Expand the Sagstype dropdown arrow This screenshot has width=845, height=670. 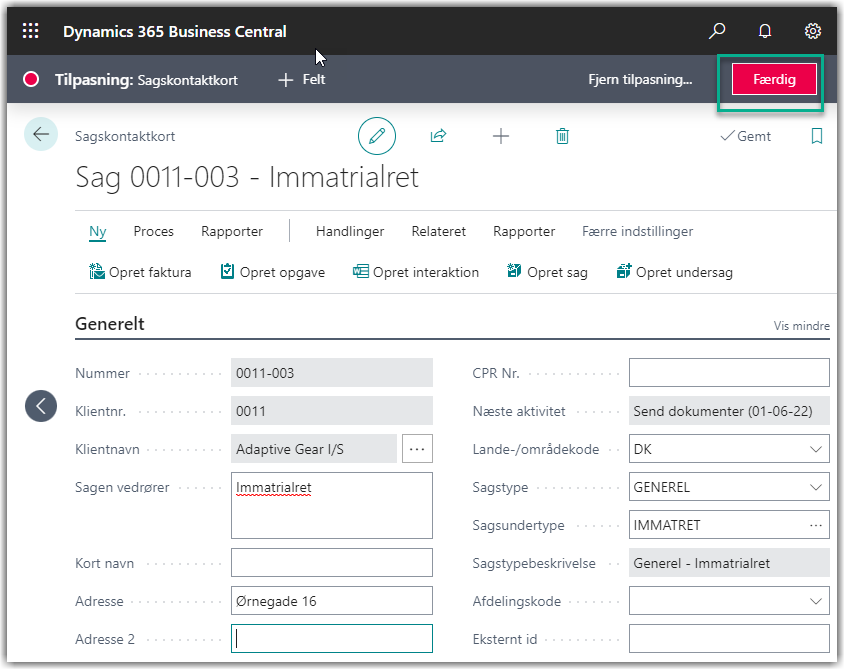point(816,487)
